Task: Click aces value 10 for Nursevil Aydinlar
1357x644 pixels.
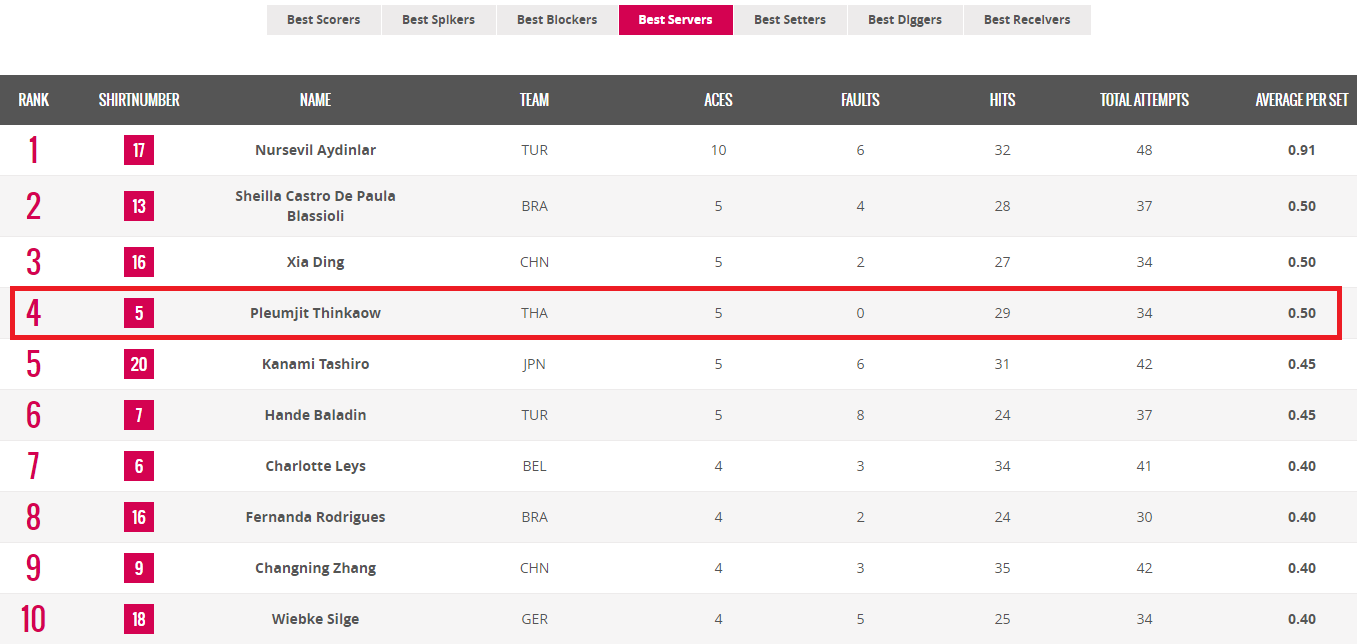Action: coord(718,150)
